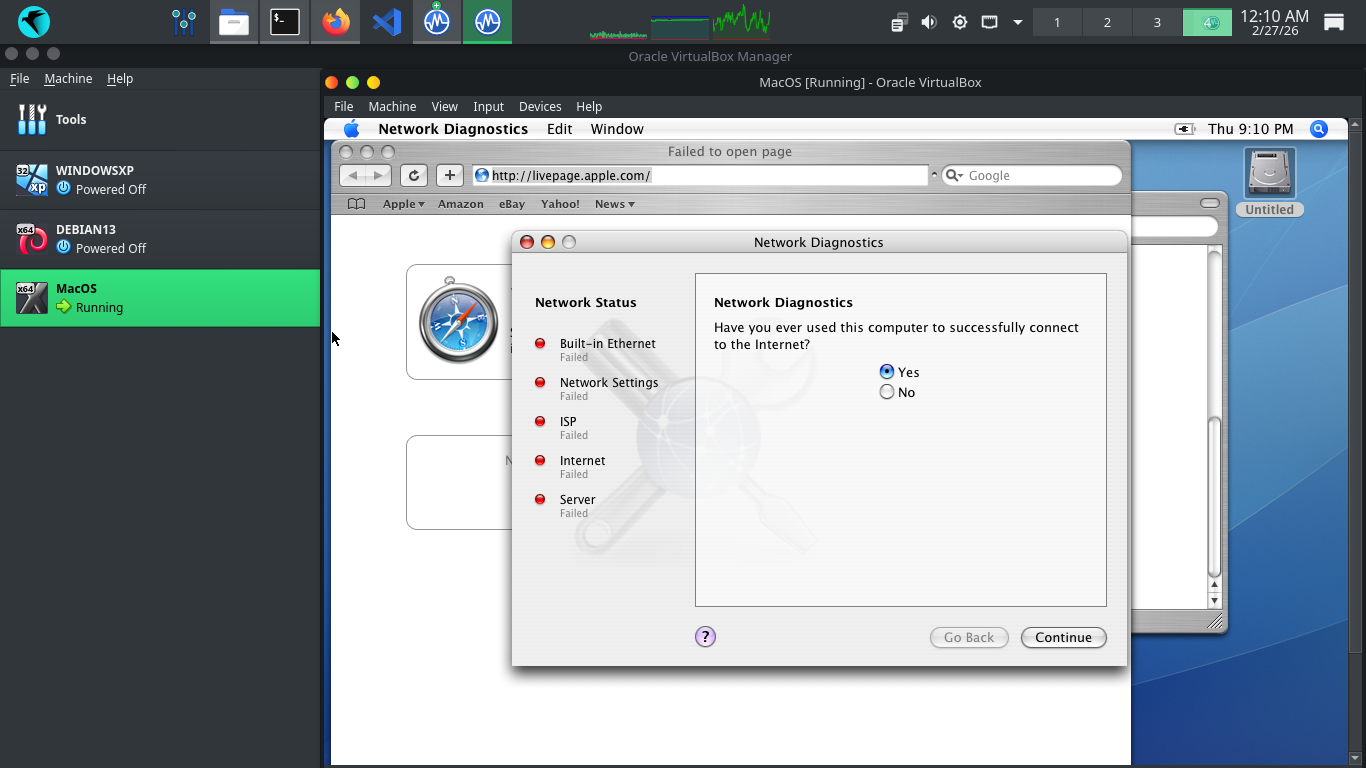Expand the Apple bookmarks dropdown
The height and width of the screenshot is (768, 1366).
click(x=403, y=204)
